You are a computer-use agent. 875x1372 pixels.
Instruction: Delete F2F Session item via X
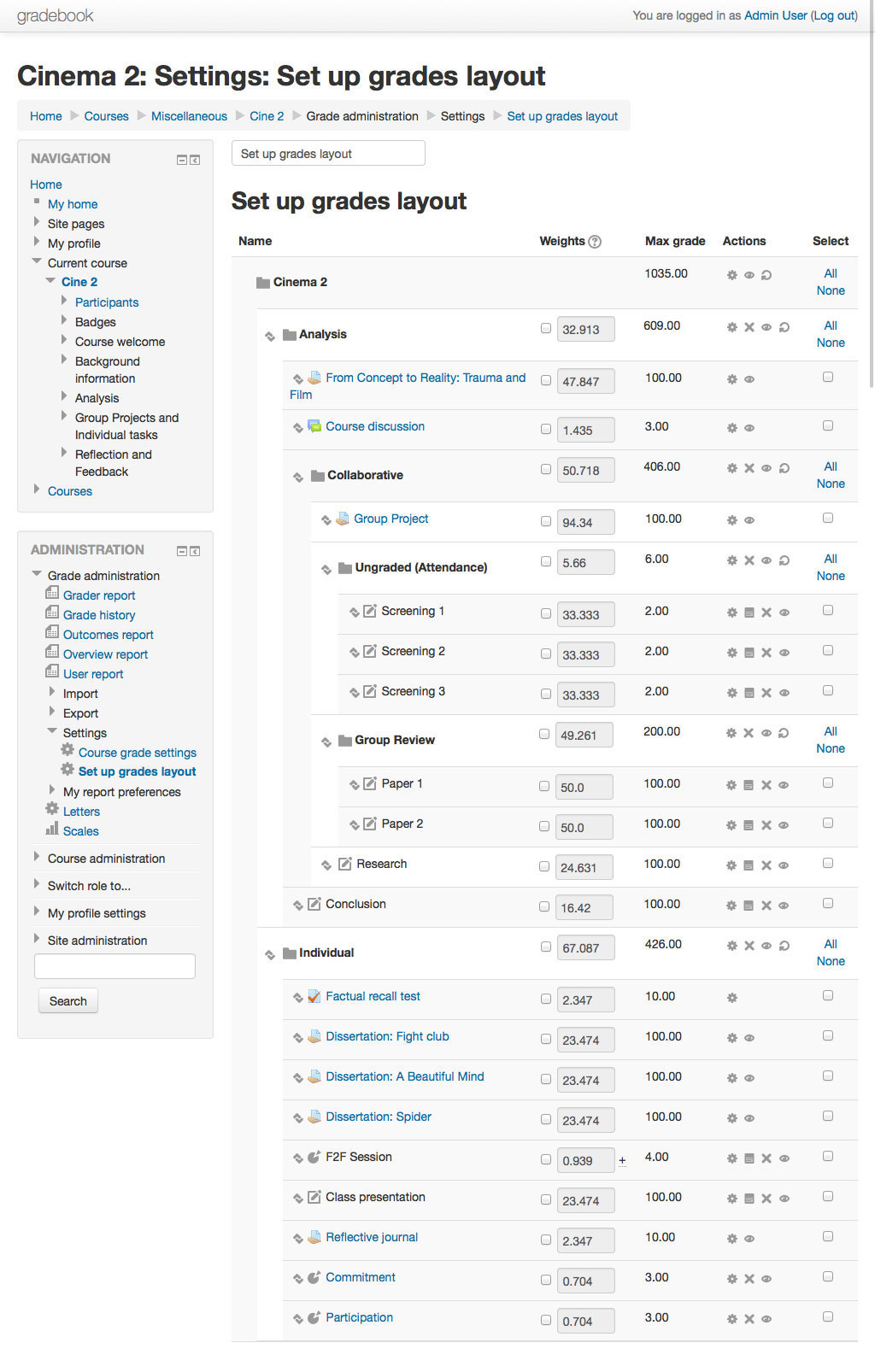pyautogui.click(x=766, y=1158)
